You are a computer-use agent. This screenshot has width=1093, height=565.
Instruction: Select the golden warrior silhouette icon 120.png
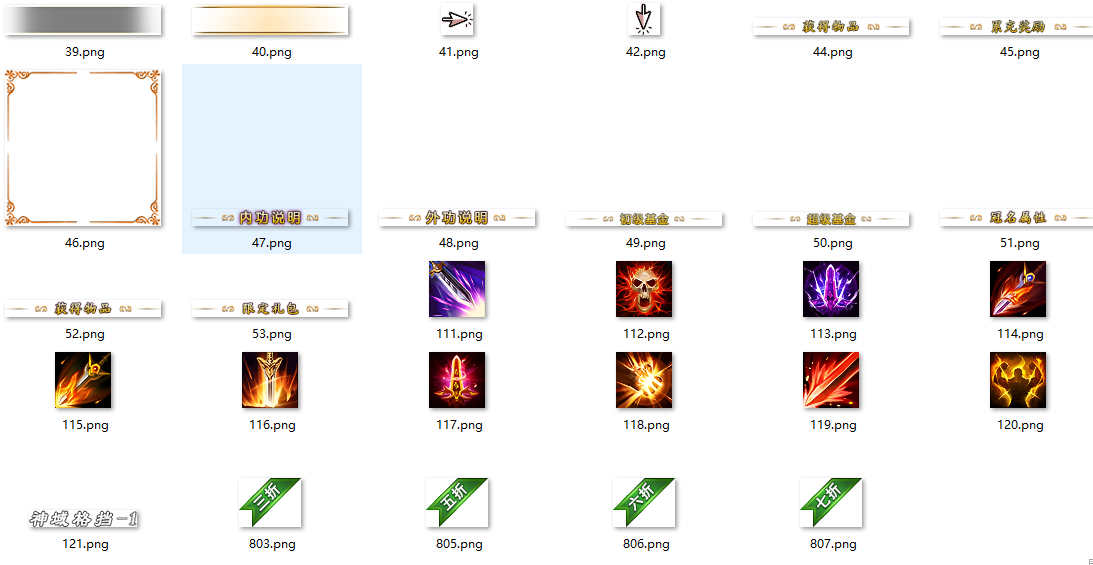coord(1018,380)
